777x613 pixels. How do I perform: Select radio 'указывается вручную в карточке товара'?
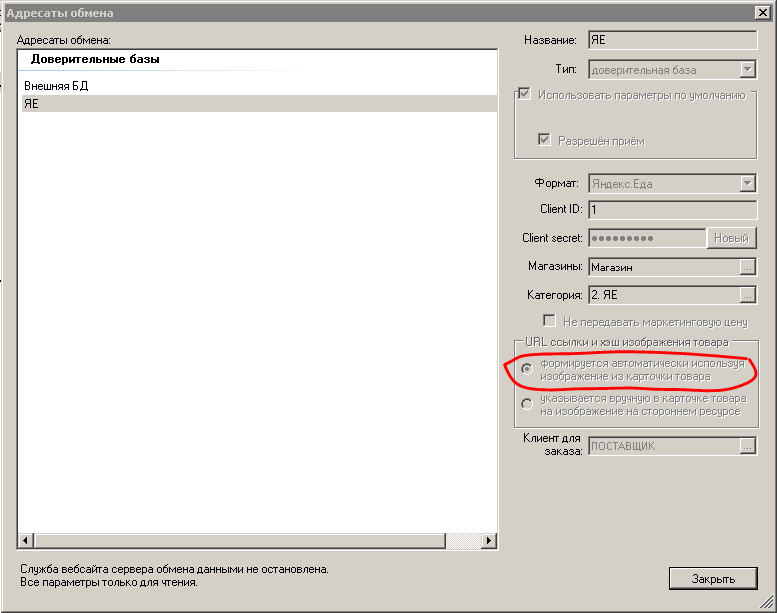point(527,404)
